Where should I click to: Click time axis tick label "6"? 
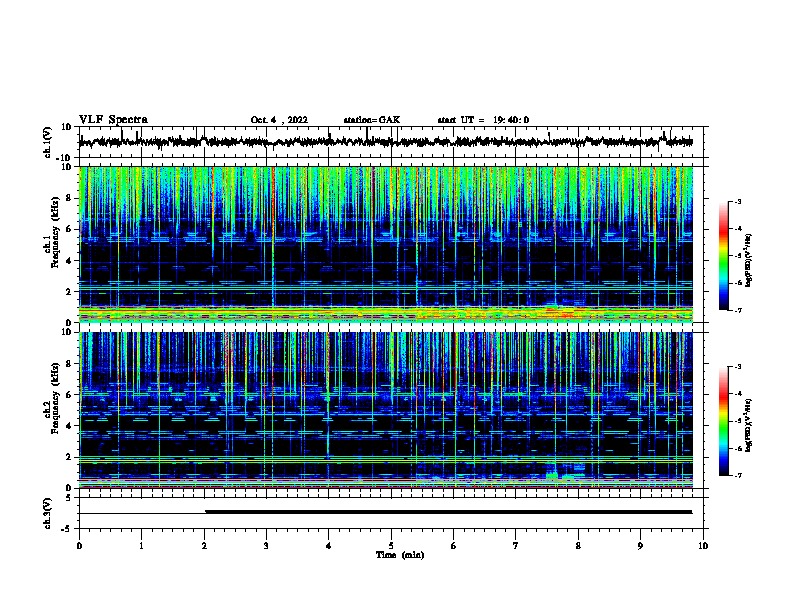454,546
